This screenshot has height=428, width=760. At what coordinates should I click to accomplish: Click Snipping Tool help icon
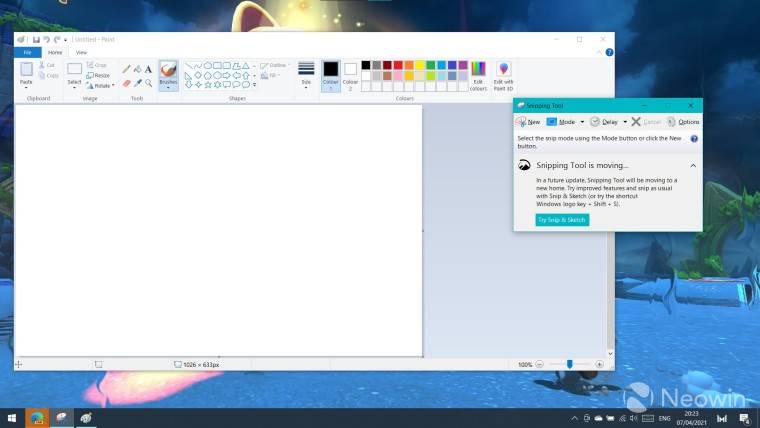tap(694, 139)
